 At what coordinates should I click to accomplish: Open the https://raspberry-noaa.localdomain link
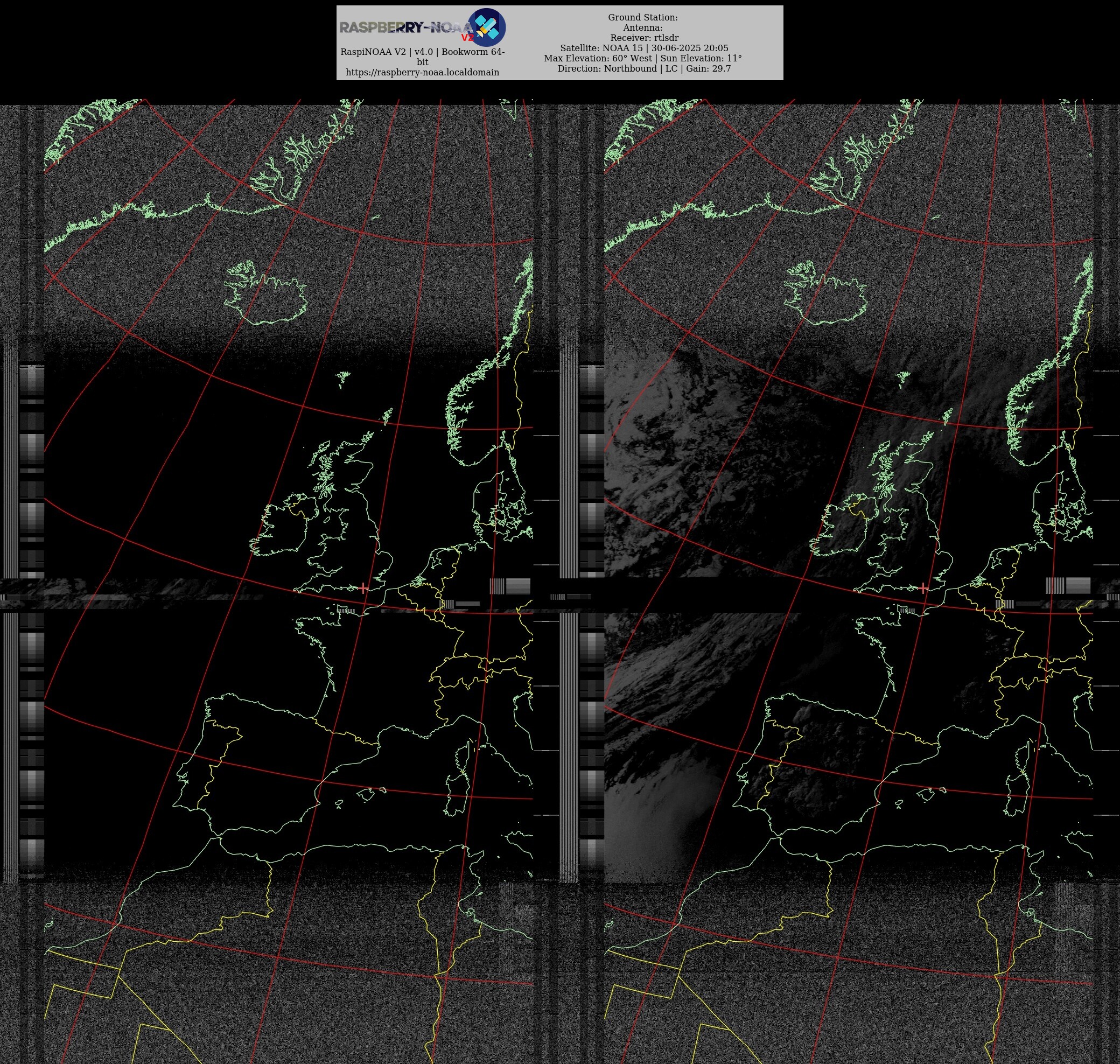pyautogui.click(x=423, y=72)
